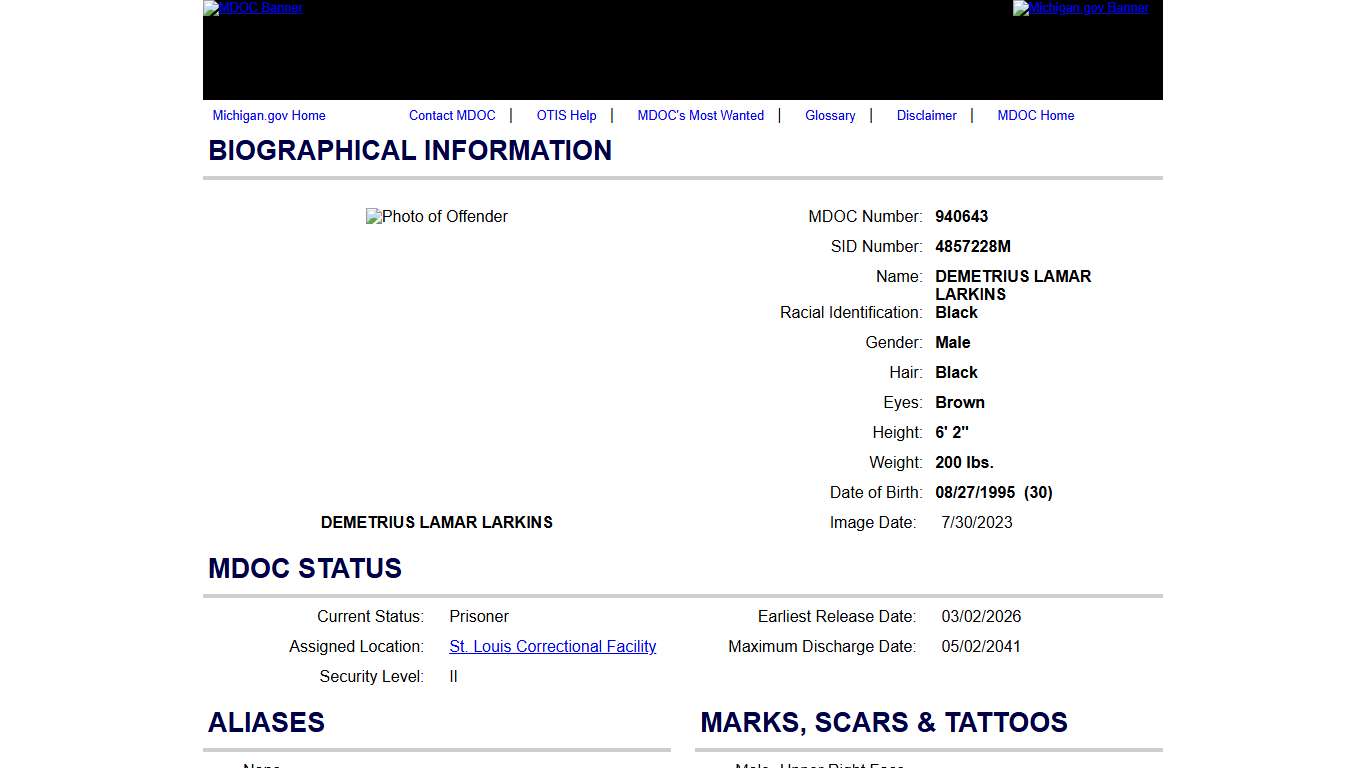Image resolution: width=1366 pixels, height=768 pixels.
Task: Open the Contact MDOC page
Action: click(452, 115)
